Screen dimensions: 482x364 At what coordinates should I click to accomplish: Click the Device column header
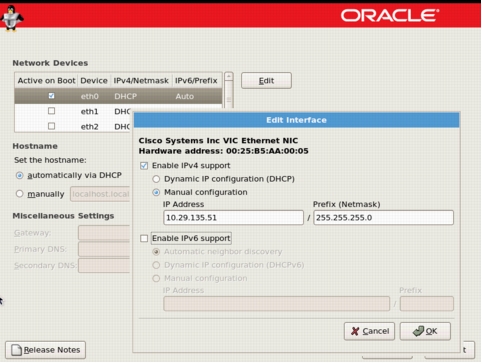tap(94, 81)
